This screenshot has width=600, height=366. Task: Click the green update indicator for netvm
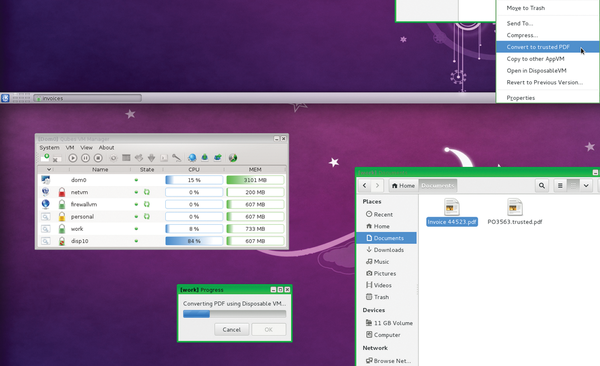pos(147,192)
